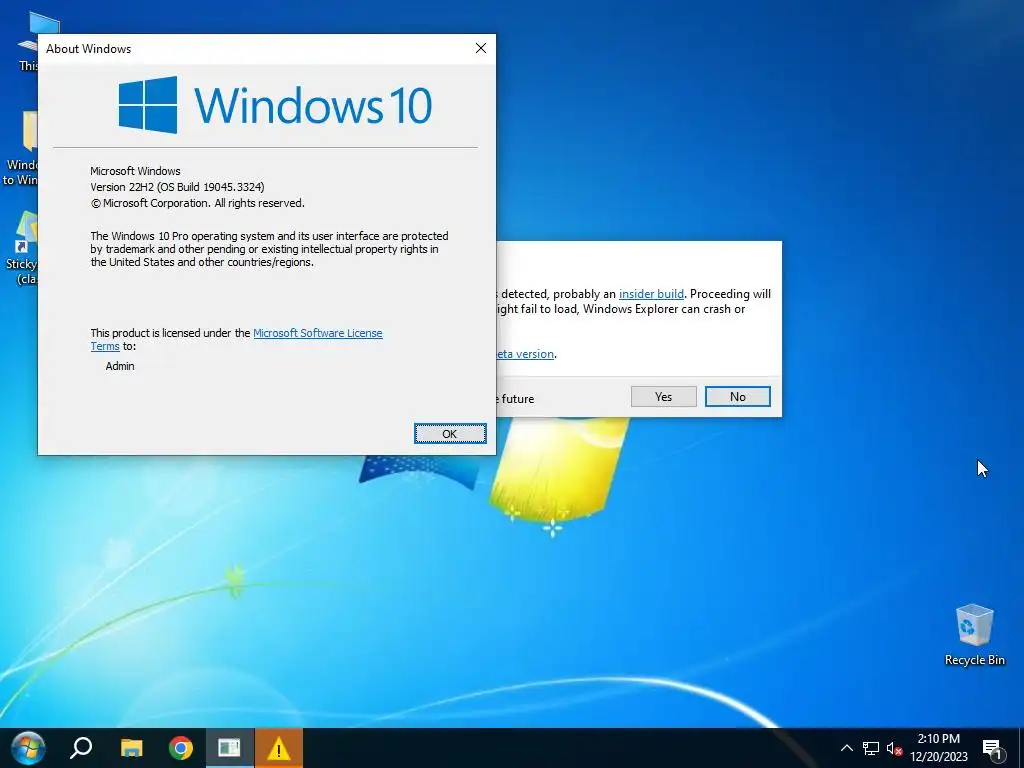Click the Microsoft Corporation copyright line
The height and width of the screenshot is (768, 1024).
tap(197, 203)
